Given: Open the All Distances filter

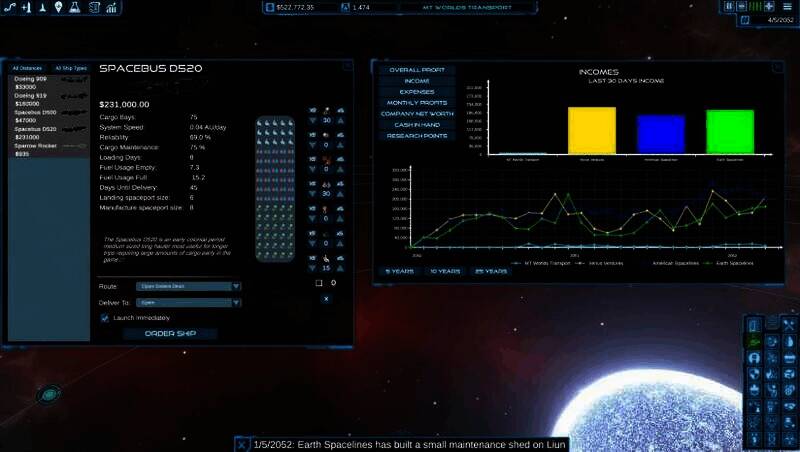Looking at the screenshot, I should pyautogui.click(x=29, y=68).
